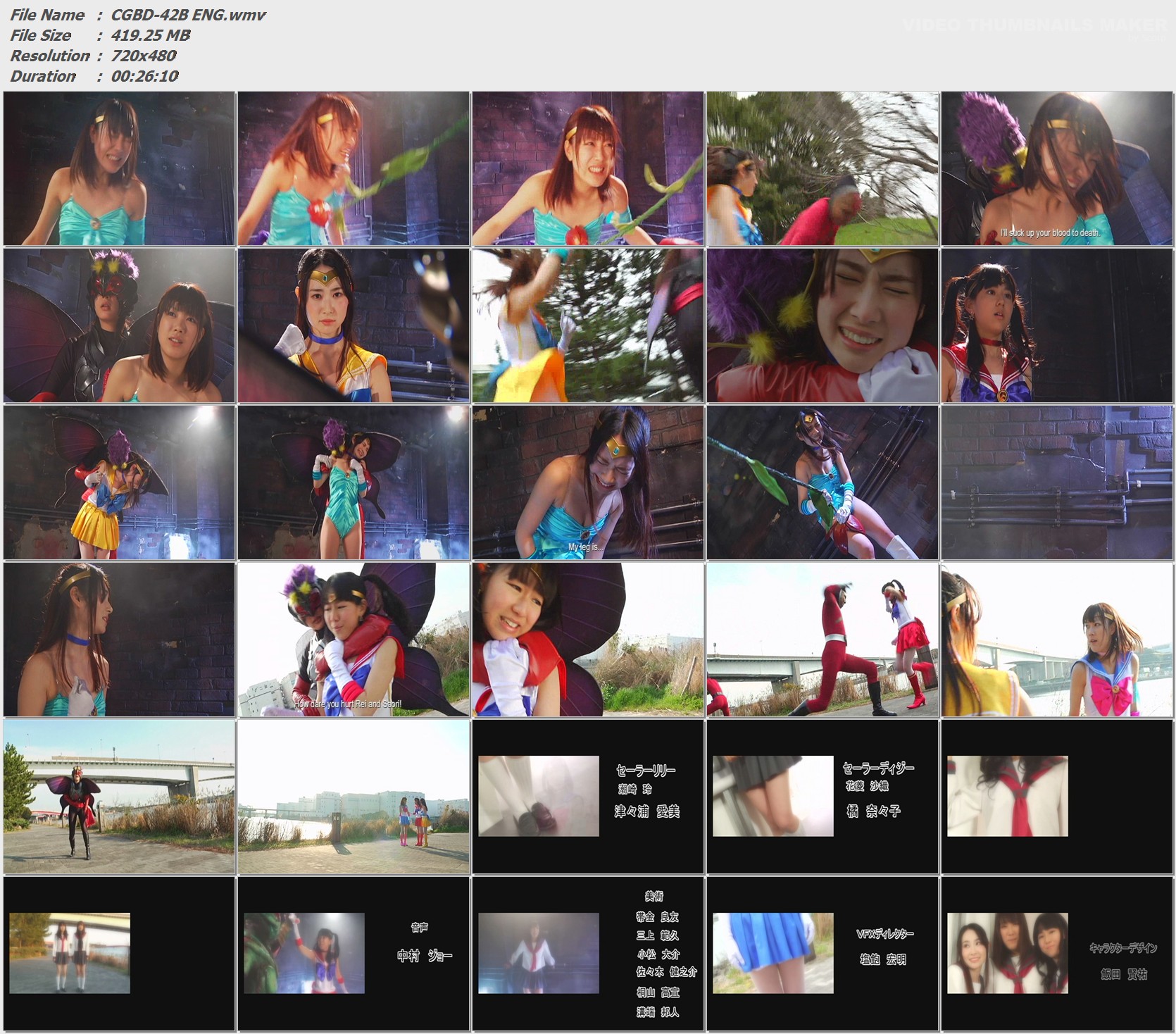Open motion-blurred frame with yellow skirt and pine tree
This screenshot has width=1176, height=1034.
click(588, 325)
